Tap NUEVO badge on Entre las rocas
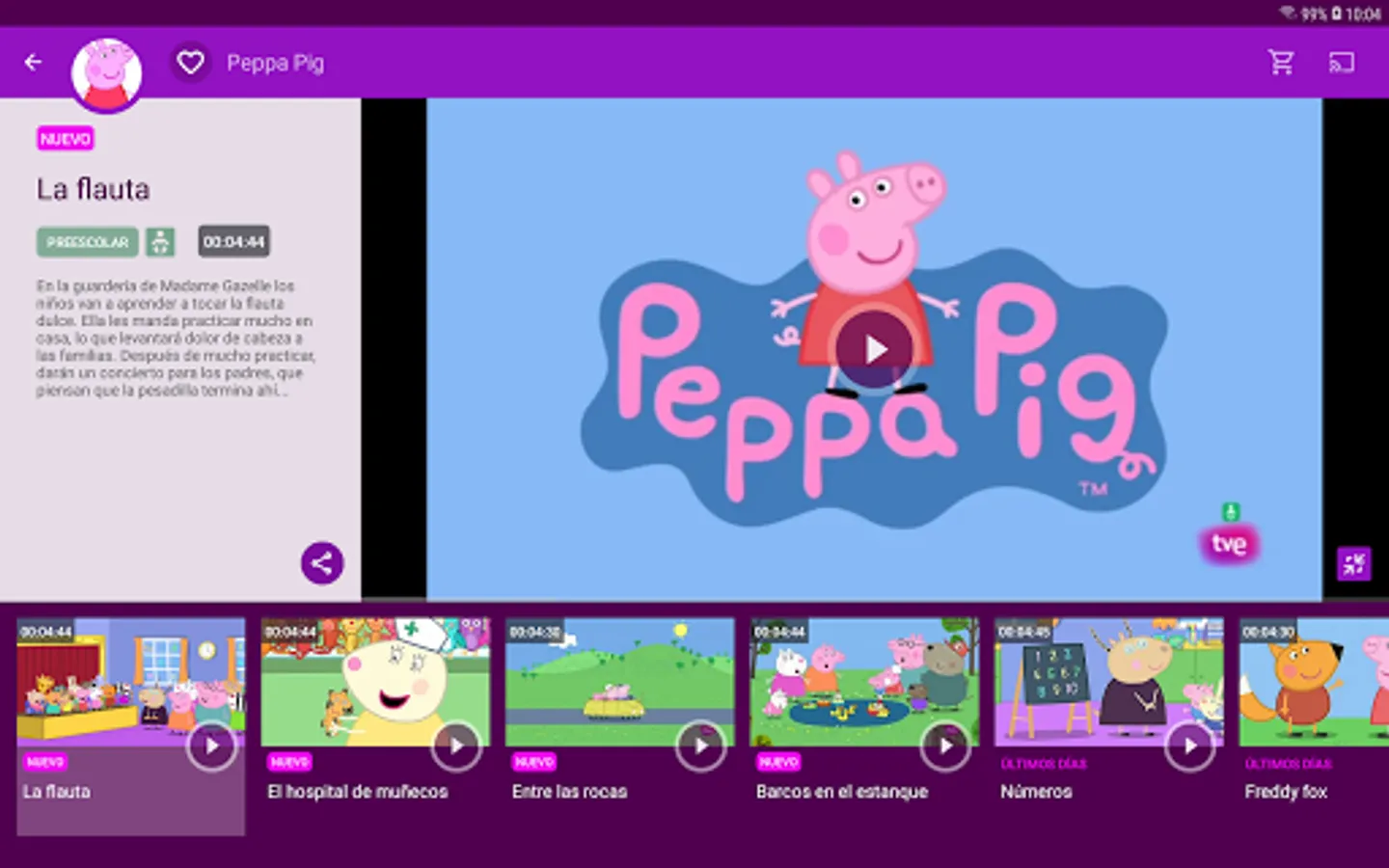This screenshot has width=1389, height=868. (534, 762)
